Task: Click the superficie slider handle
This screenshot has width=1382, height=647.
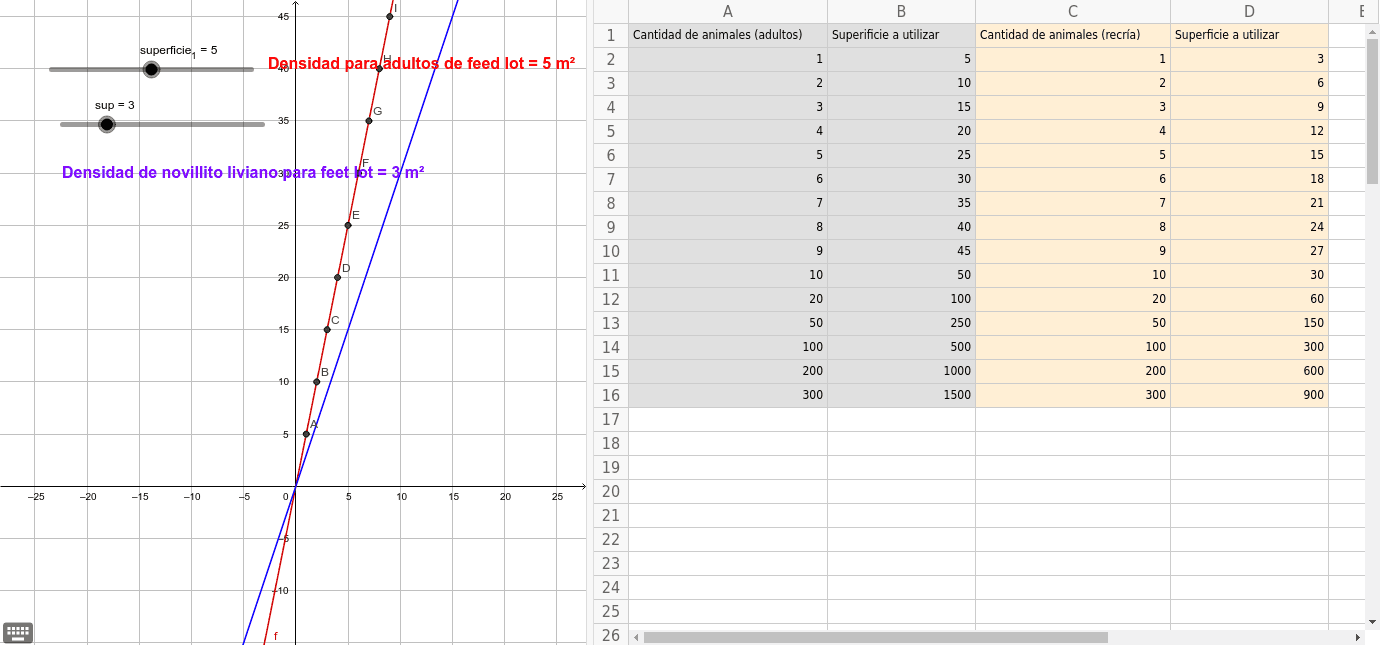Action: coord(151,69)
